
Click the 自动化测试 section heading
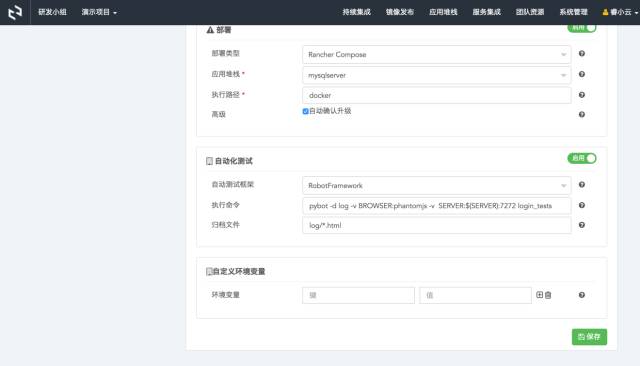pyautogui.click(x=234, y=161)
